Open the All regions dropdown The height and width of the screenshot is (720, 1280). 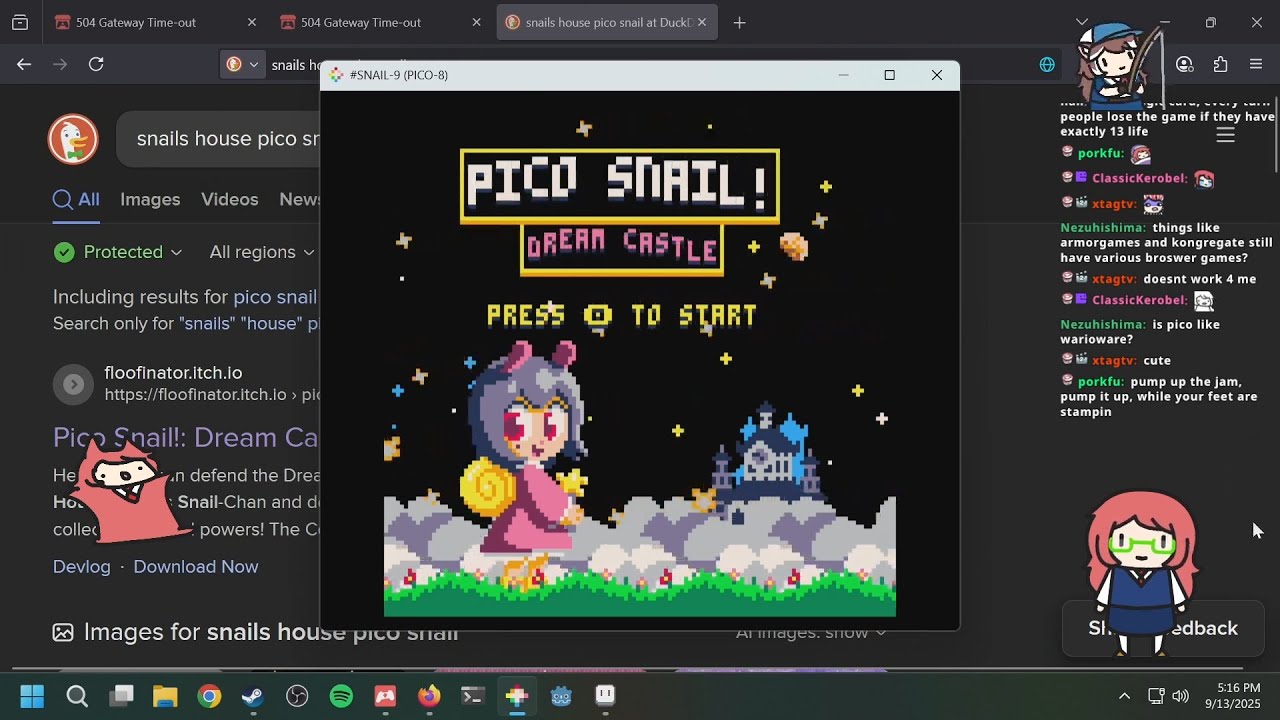(262, 252)
